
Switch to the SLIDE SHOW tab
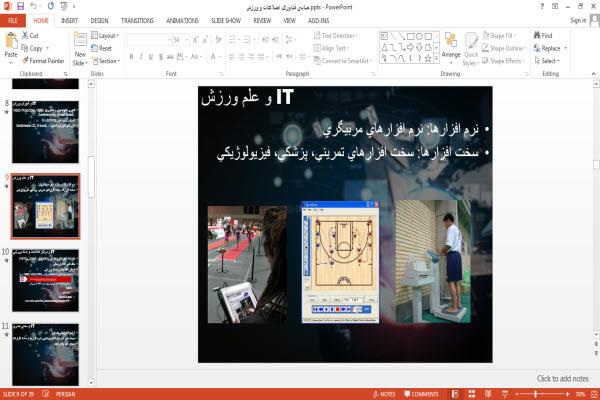click(226, 21)
